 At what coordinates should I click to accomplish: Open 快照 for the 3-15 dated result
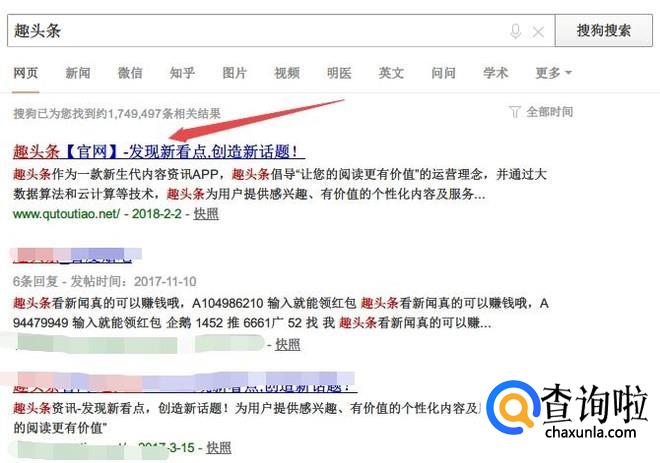click(218, 447)
